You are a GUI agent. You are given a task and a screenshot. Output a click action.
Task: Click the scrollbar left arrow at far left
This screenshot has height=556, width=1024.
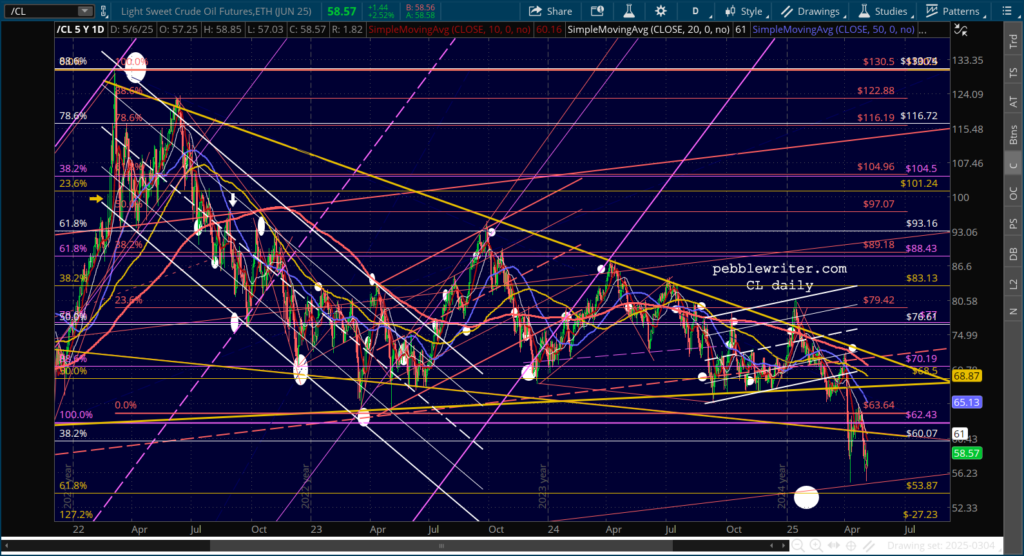pyautogui.click(x=7, y=546)
